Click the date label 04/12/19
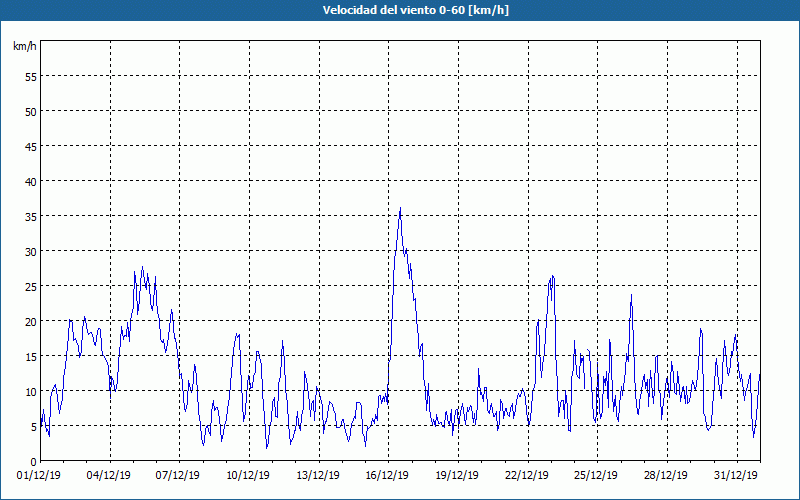800x500 pixels. (109, 475)
